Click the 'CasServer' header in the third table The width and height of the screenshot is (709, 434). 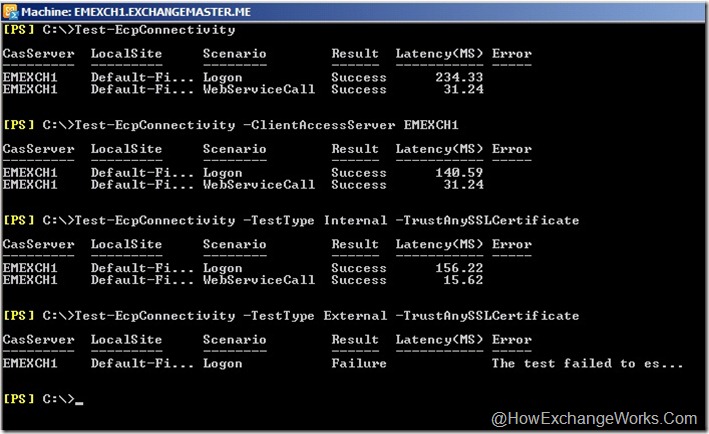38,243
